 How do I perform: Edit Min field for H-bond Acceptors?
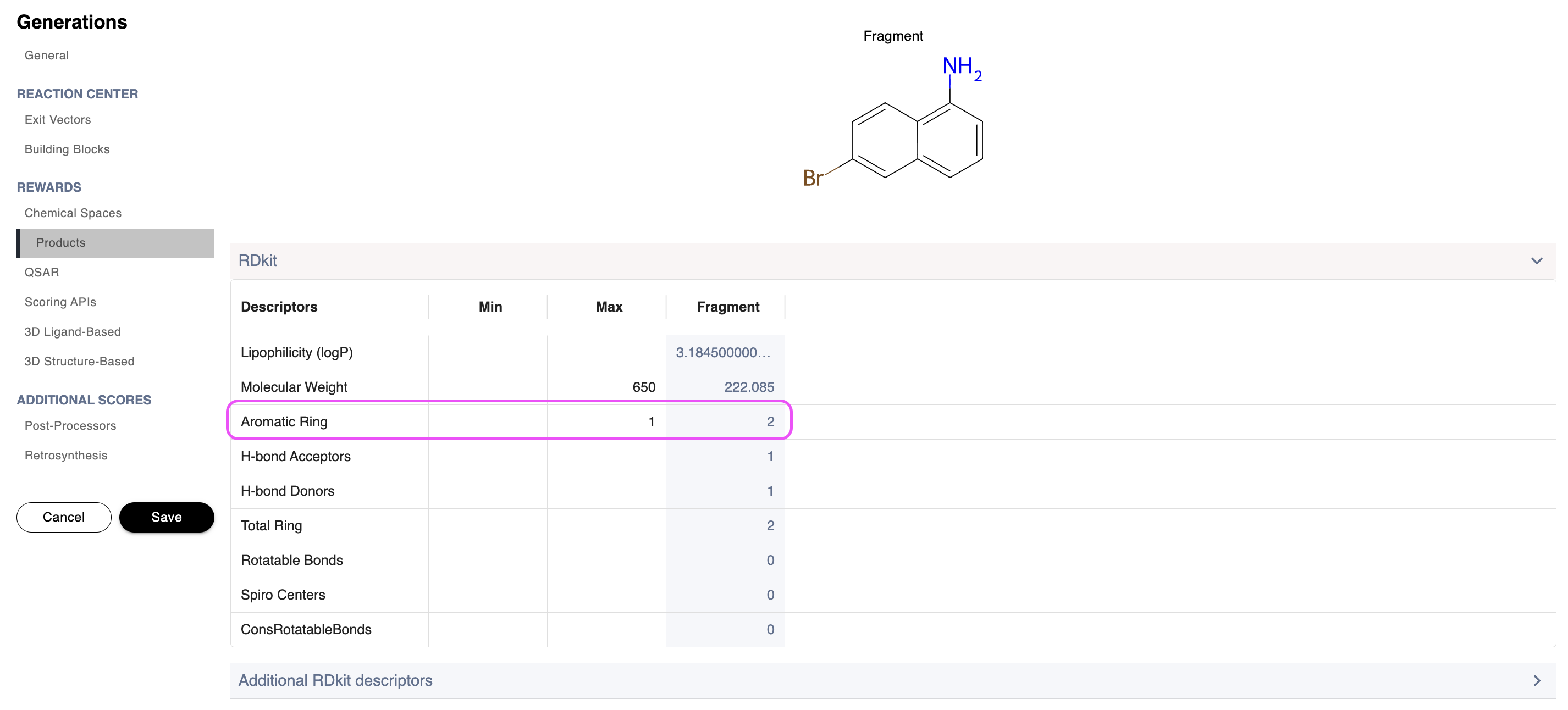pyautogui.click(x=488, y=457)
